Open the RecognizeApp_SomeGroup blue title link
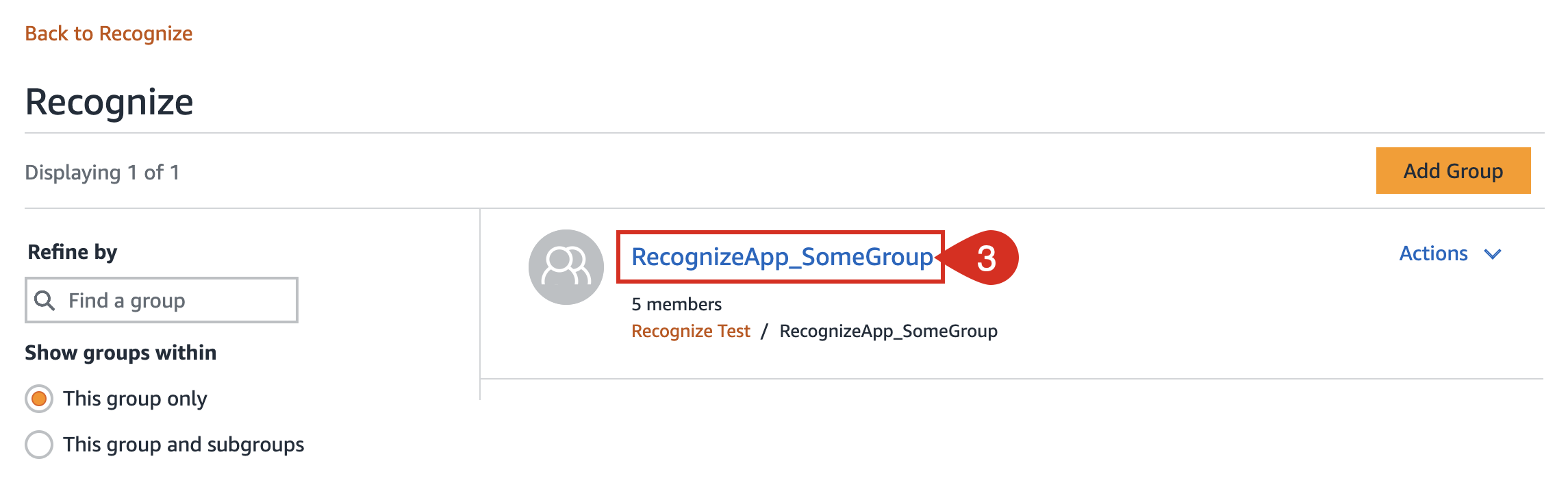This screenshot has height=485, width=1568. pyautogui.click(x=782, y=257)
